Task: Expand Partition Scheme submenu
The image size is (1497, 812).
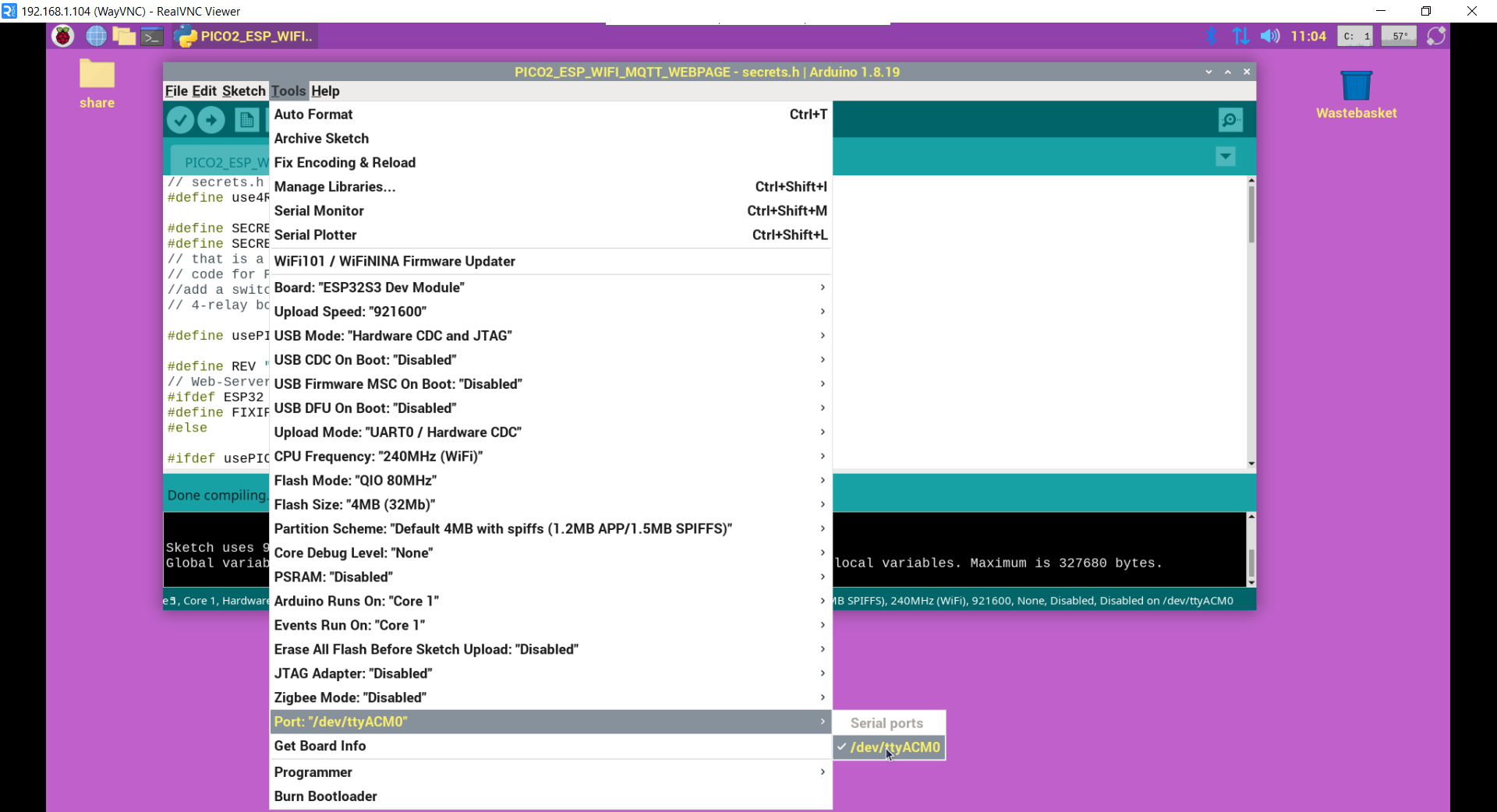Action: point(550,529)
